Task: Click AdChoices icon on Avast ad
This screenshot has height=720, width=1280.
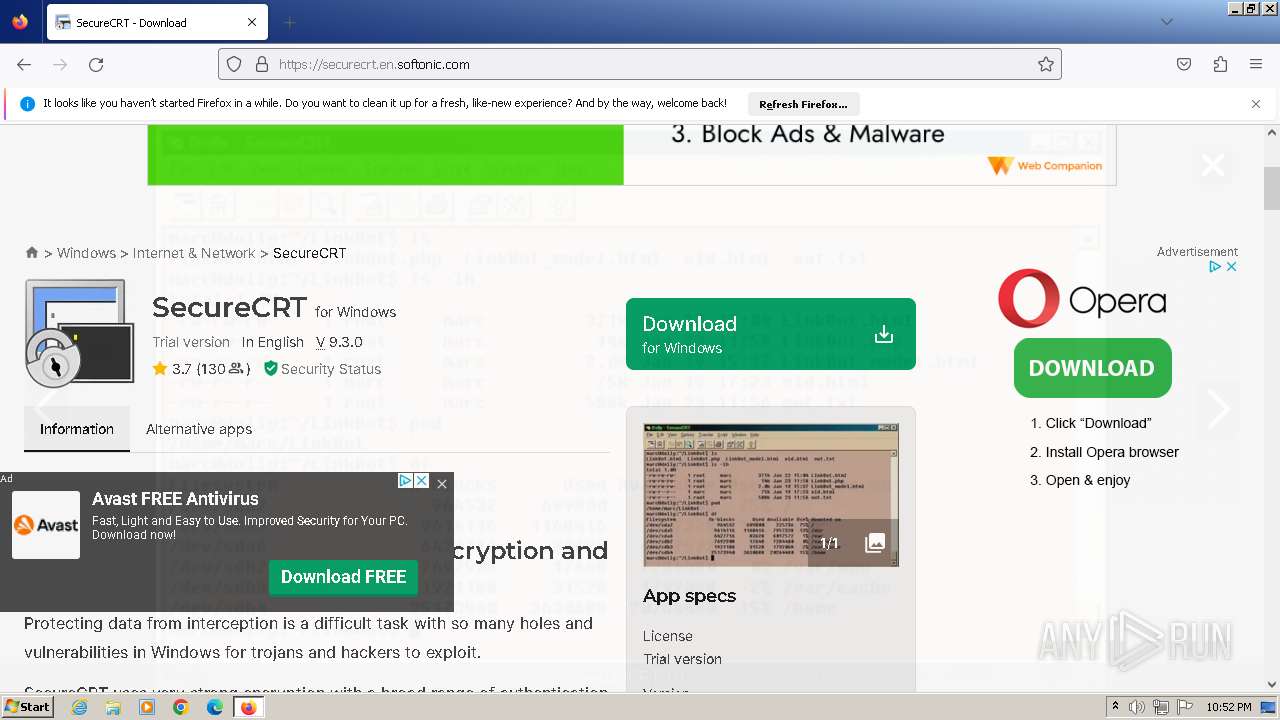Action: click(406, 481)
